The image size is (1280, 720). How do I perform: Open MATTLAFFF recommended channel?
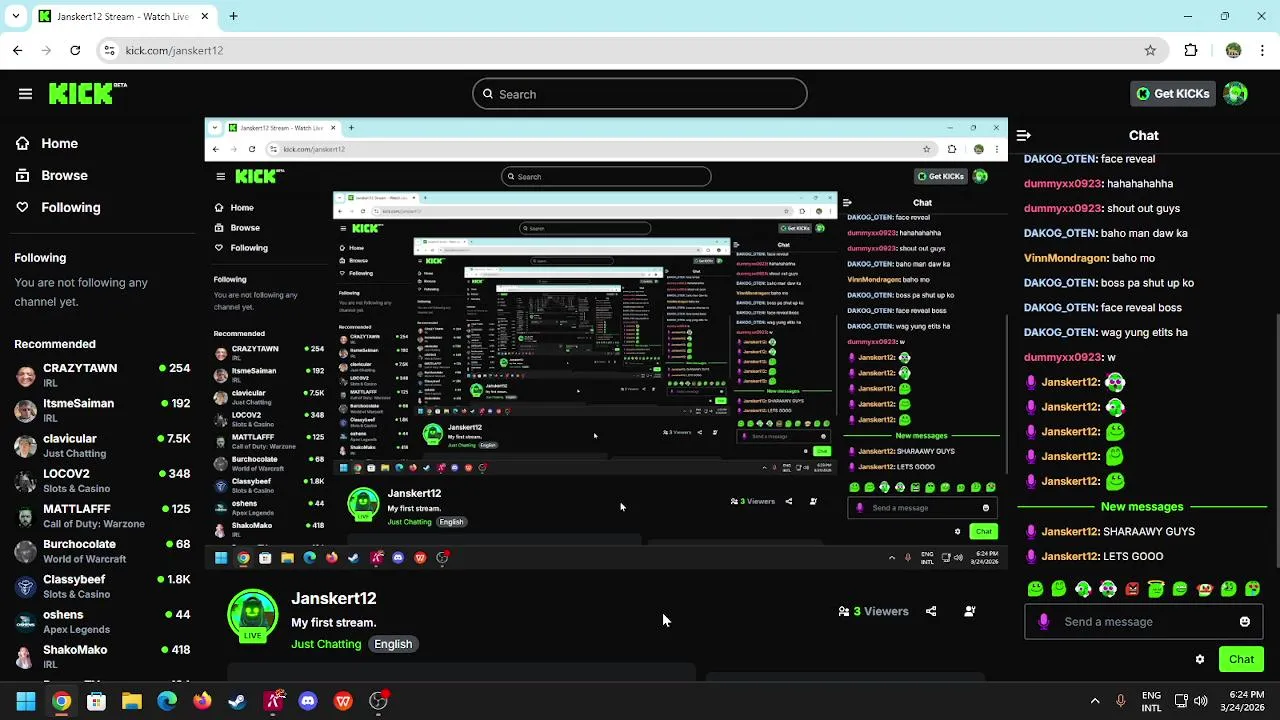(x=102, y=516)
